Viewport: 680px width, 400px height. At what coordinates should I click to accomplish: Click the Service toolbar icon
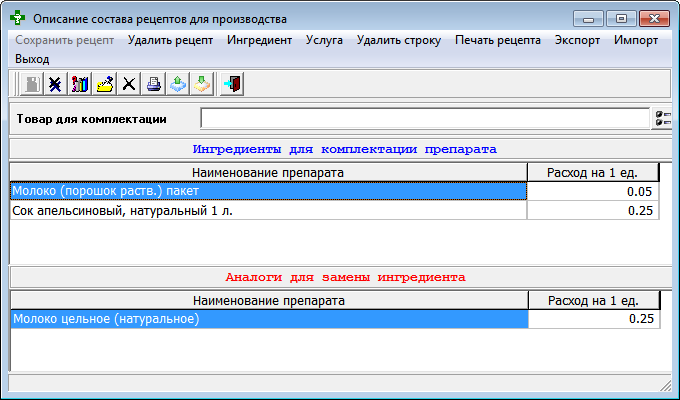[105, 84]
